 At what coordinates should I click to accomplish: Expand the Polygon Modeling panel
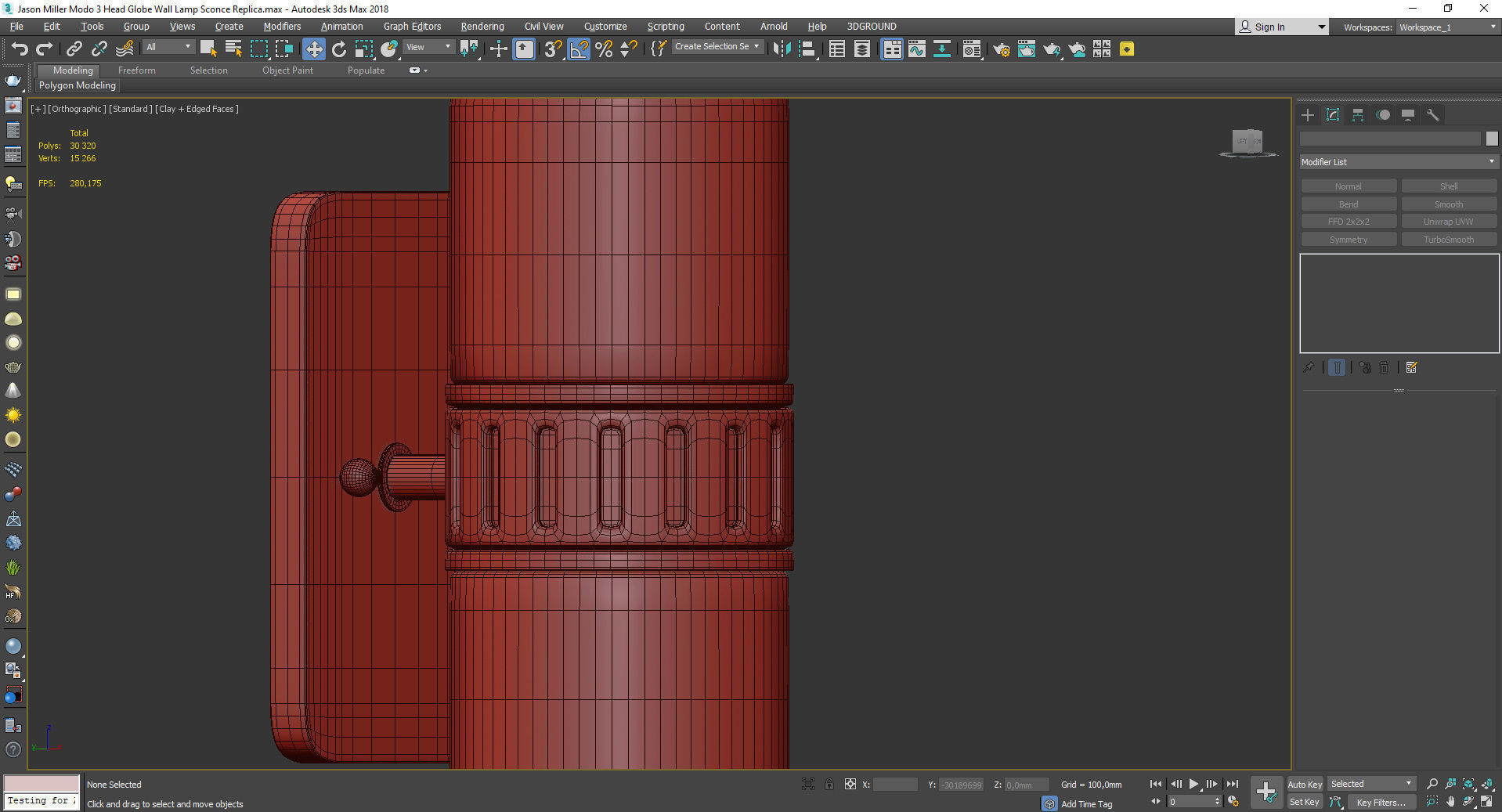(78, 85)
